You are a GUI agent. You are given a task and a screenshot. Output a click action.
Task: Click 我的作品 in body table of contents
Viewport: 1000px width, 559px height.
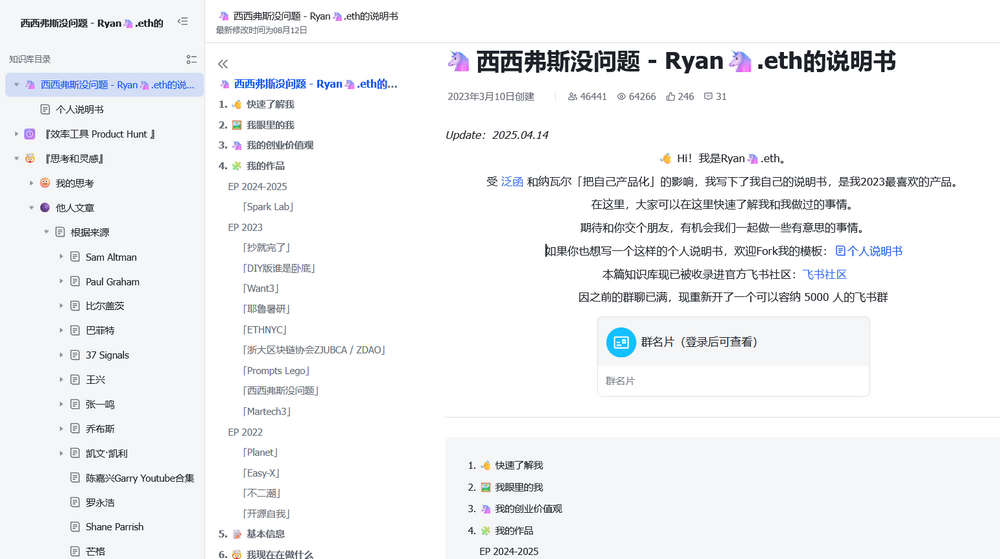513,530
